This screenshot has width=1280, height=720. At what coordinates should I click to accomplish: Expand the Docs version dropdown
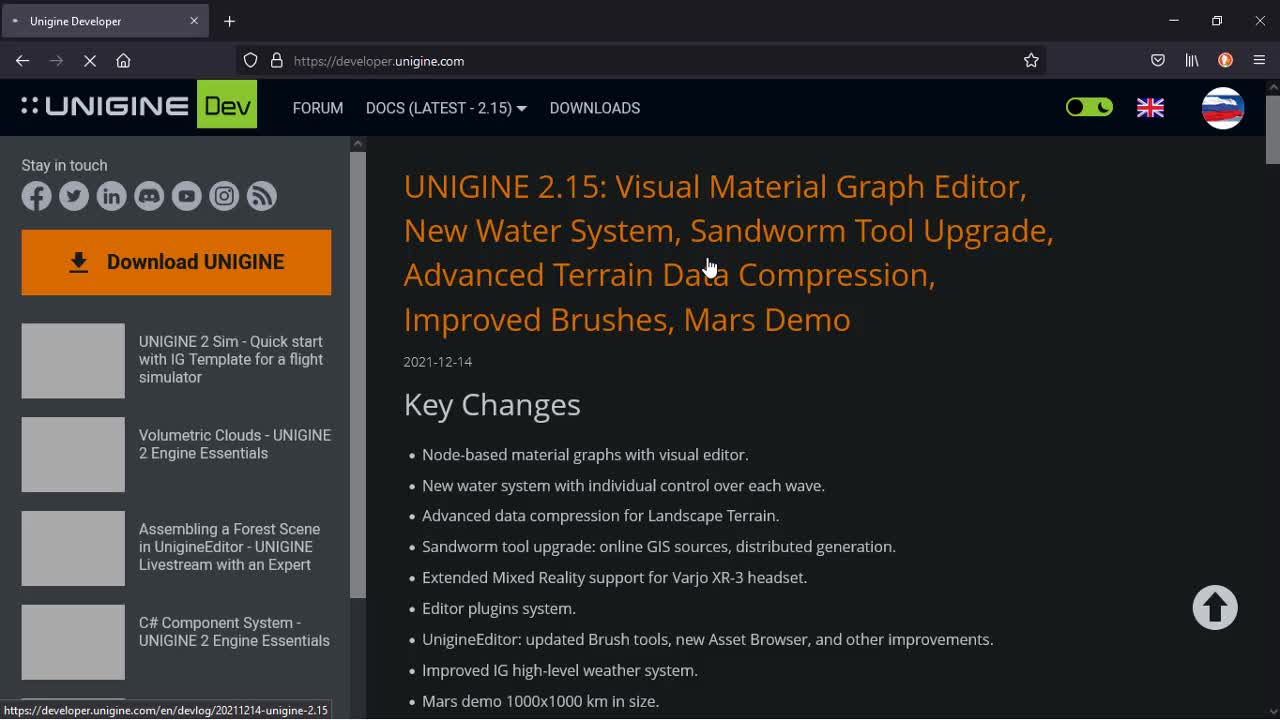coord(446,108)
